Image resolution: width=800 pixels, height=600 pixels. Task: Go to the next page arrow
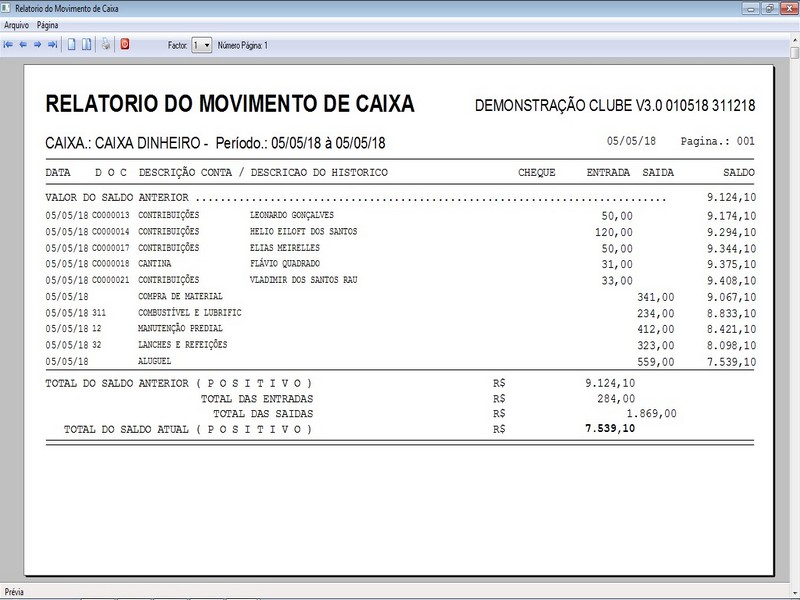pyautogui.click(x=37, y=45)
